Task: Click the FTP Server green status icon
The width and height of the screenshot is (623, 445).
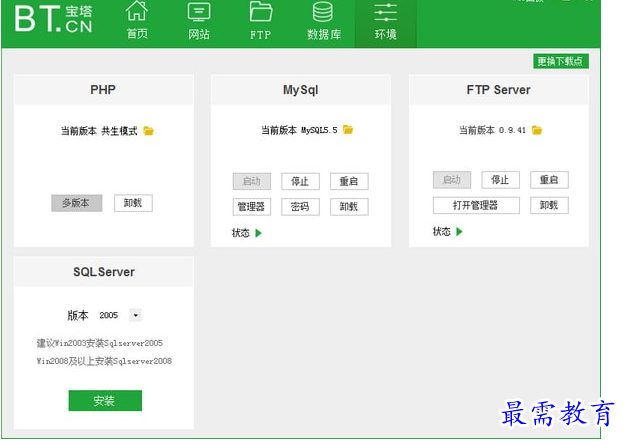Action: 460,232
